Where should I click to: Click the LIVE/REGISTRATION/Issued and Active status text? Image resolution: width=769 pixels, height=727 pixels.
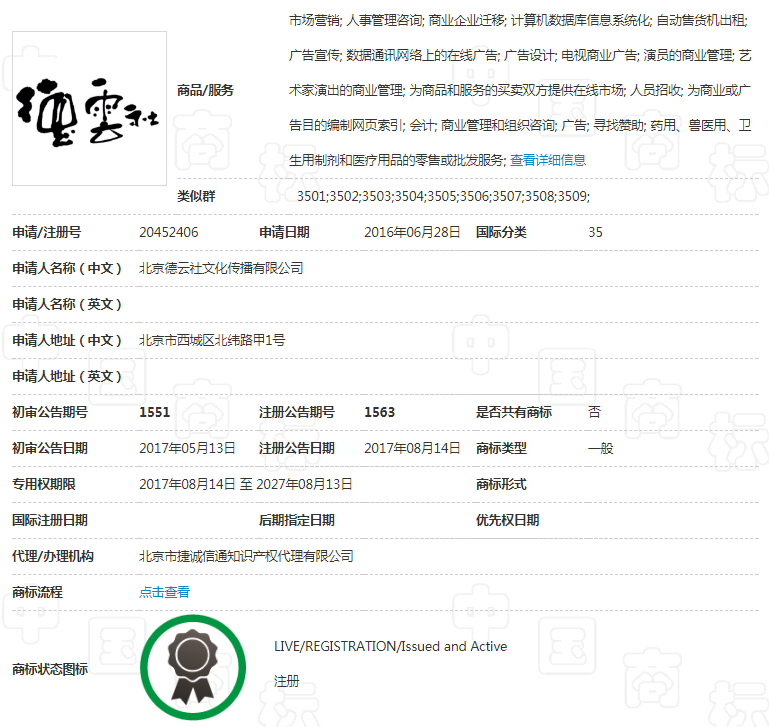[x=390, y=646]
